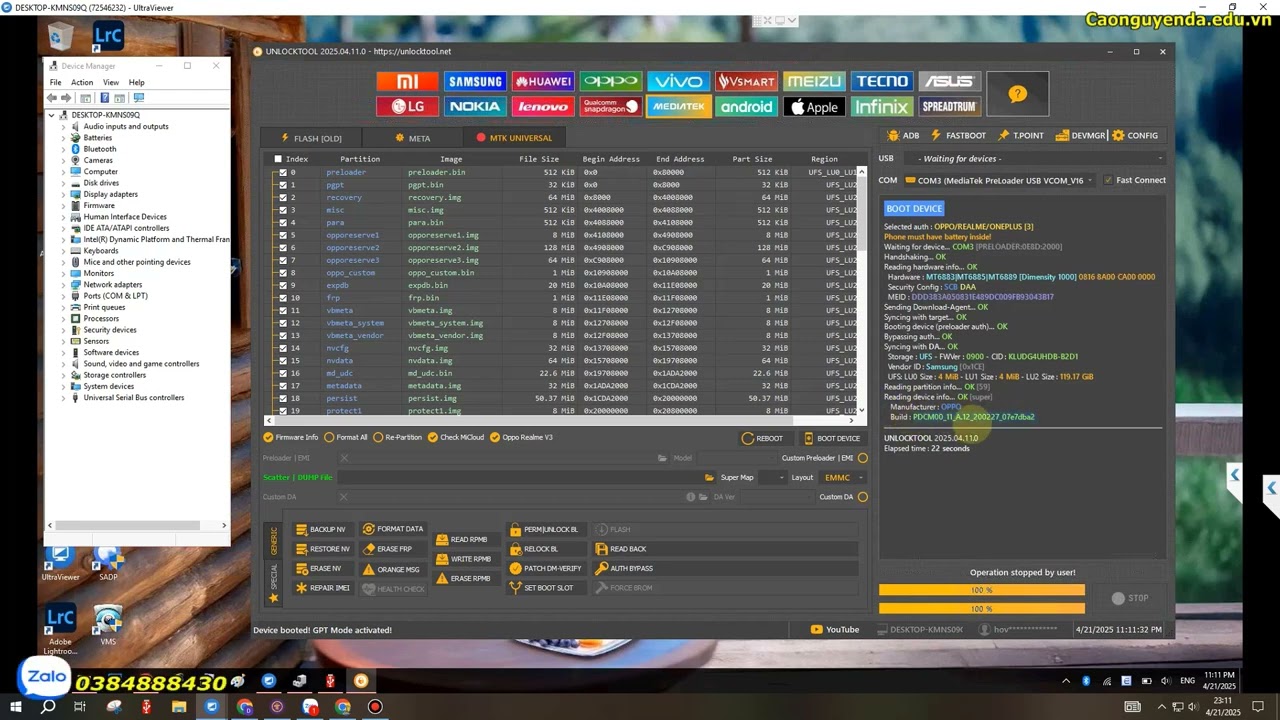Open the yellow question mark help tile
1280x720 pixels.
click(1017, 94)
